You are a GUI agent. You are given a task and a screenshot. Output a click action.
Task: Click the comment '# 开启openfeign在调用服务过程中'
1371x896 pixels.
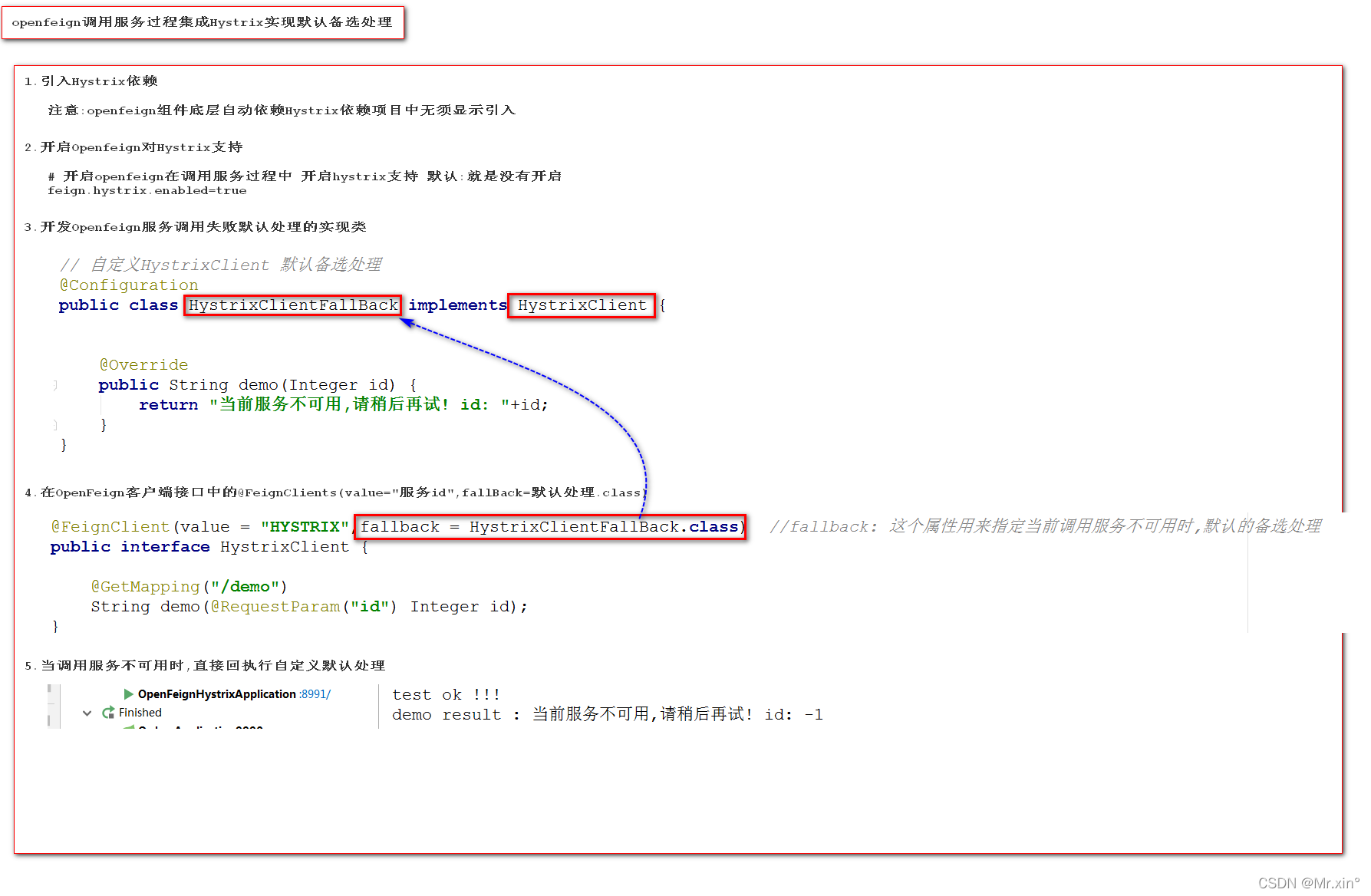pyautogui.click(x=170, y=176)
